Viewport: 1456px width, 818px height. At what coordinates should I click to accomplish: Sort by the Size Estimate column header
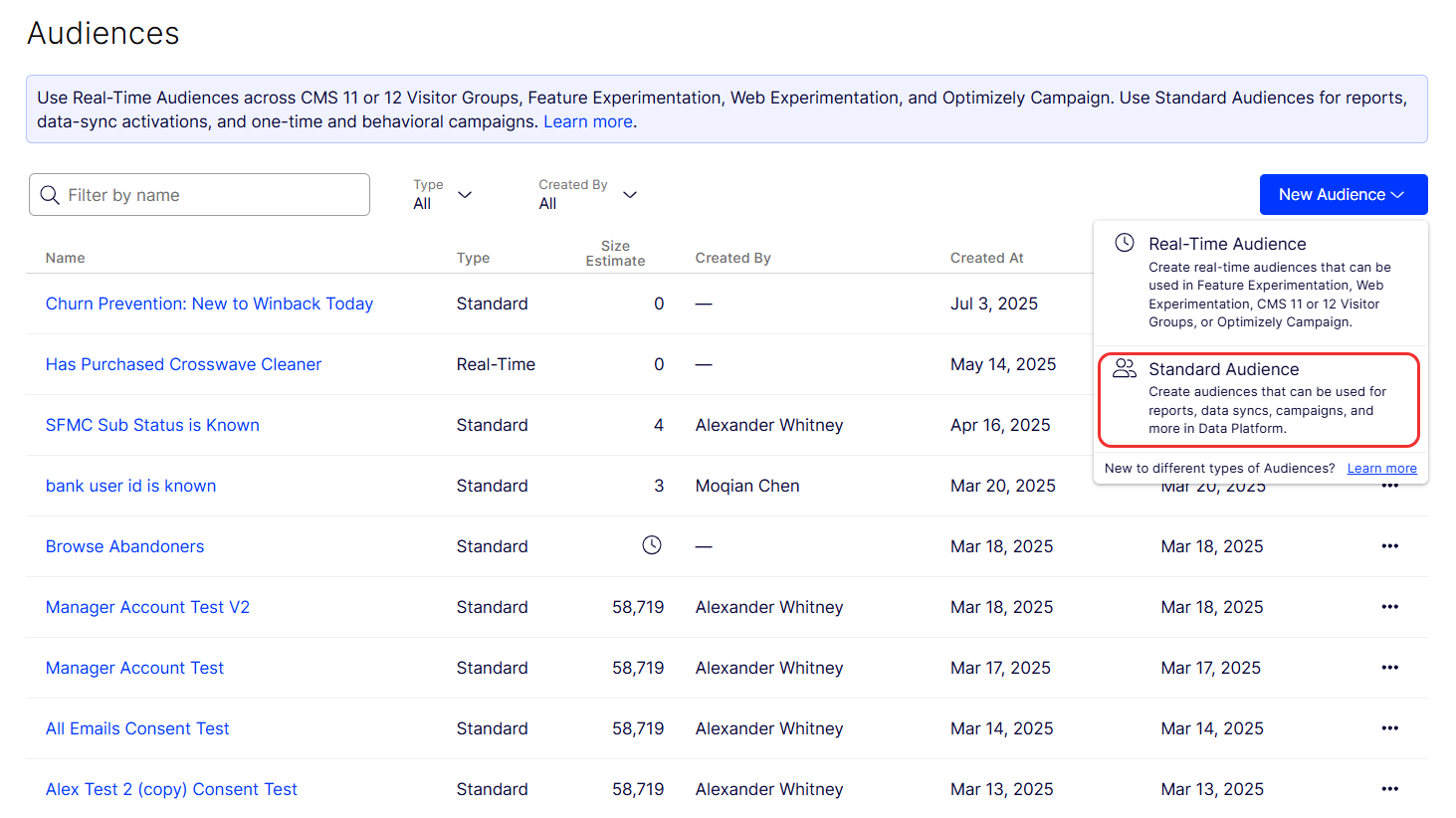tap(615, 253)
